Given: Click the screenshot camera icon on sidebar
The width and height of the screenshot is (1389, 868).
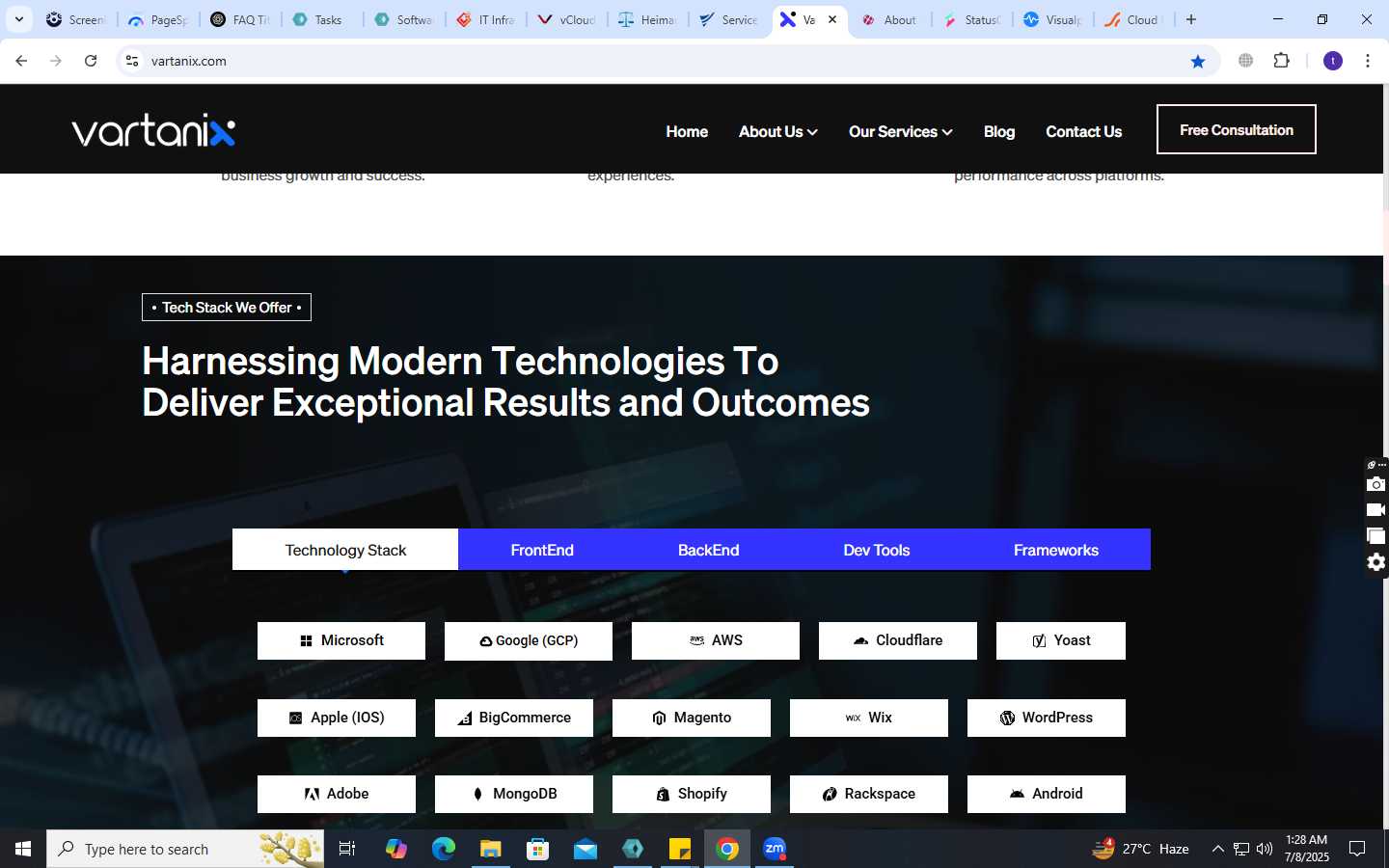Looking at the screenshot, I should (x=1375, y=484).
